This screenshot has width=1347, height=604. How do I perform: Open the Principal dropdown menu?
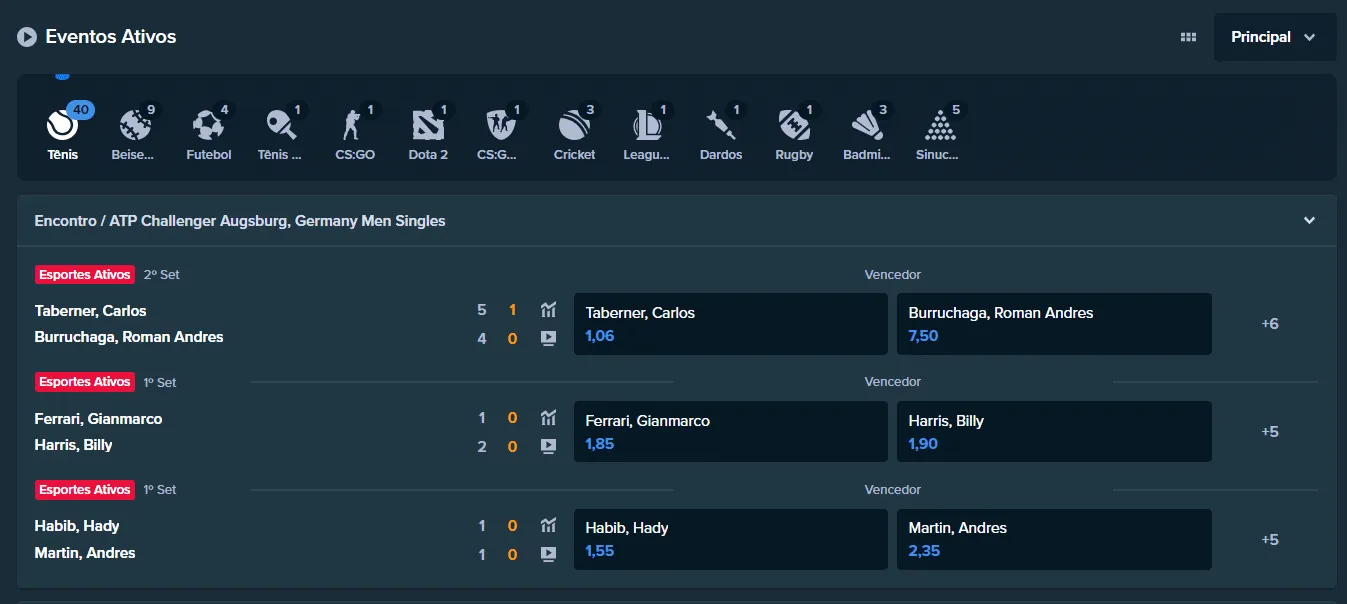pos(1274,37)
